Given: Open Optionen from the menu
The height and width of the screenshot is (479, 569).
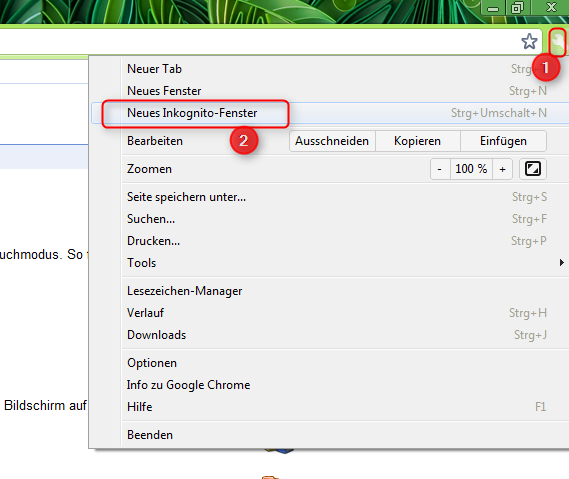Looking at the screenshot, I should 330,363.
